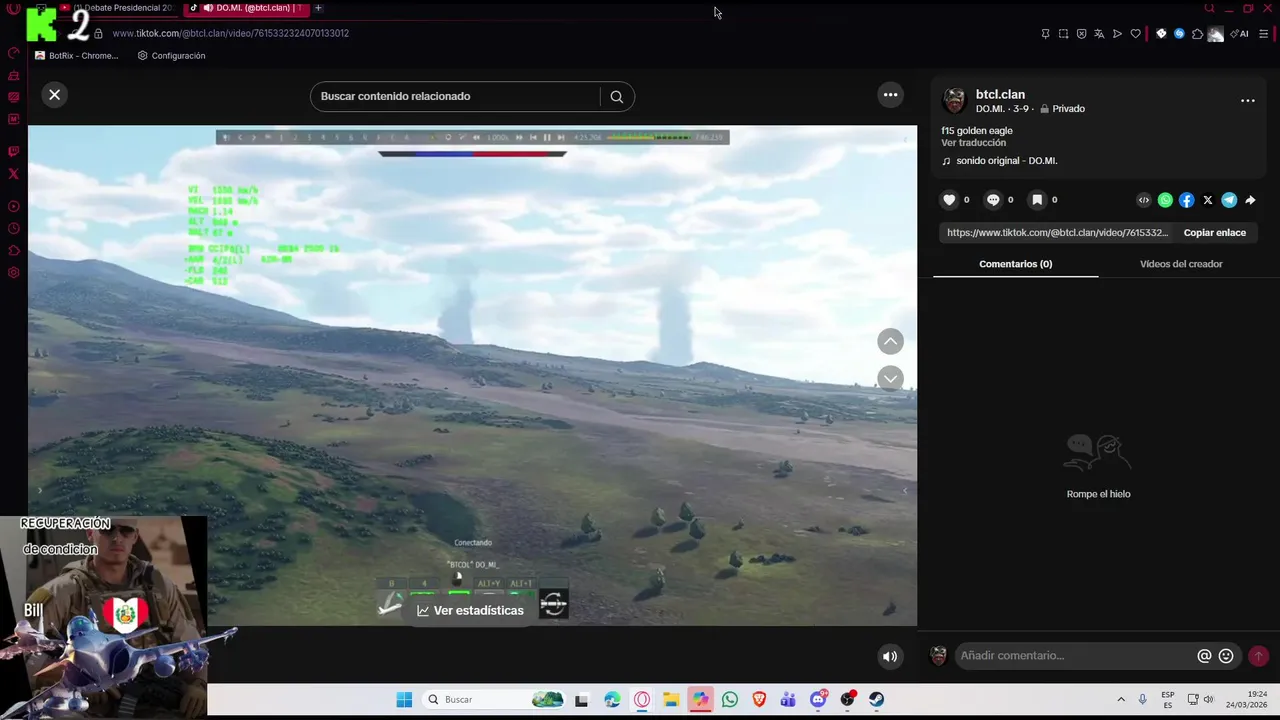Click the tab search magnifier in title bar
1280x720 pixels.
(1209, 8)
